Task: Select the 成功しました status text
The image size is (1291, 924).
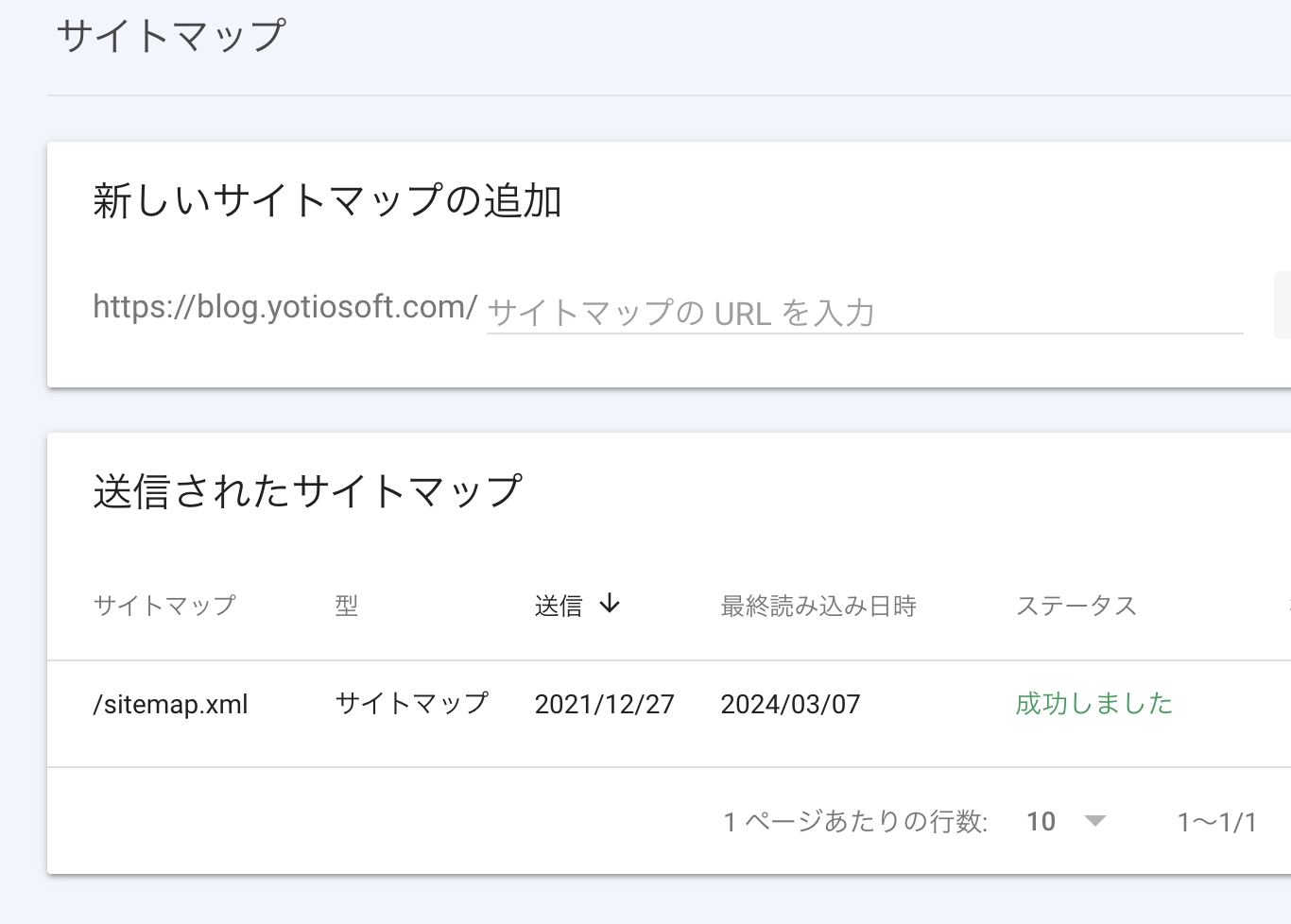Action: (1094, 704)
